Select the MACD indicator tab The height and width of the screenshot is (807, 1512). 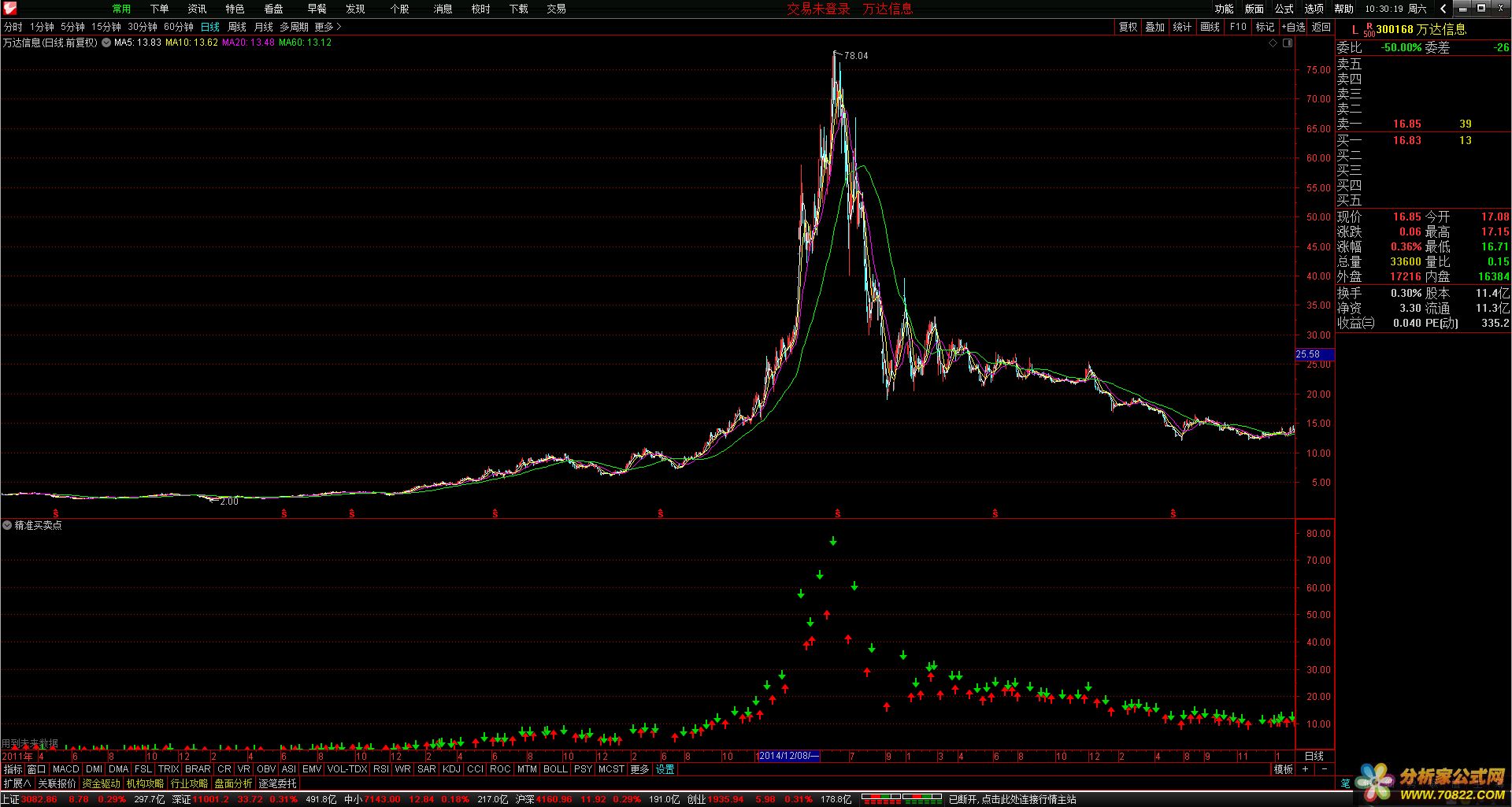tap(66, 769)
